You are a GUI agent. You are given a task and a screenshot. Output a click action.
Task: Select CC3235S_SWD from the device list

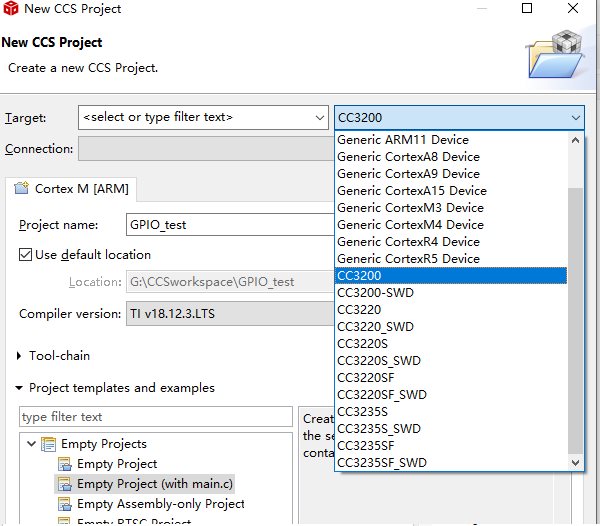pyautogui.click(x=379, y=429)
